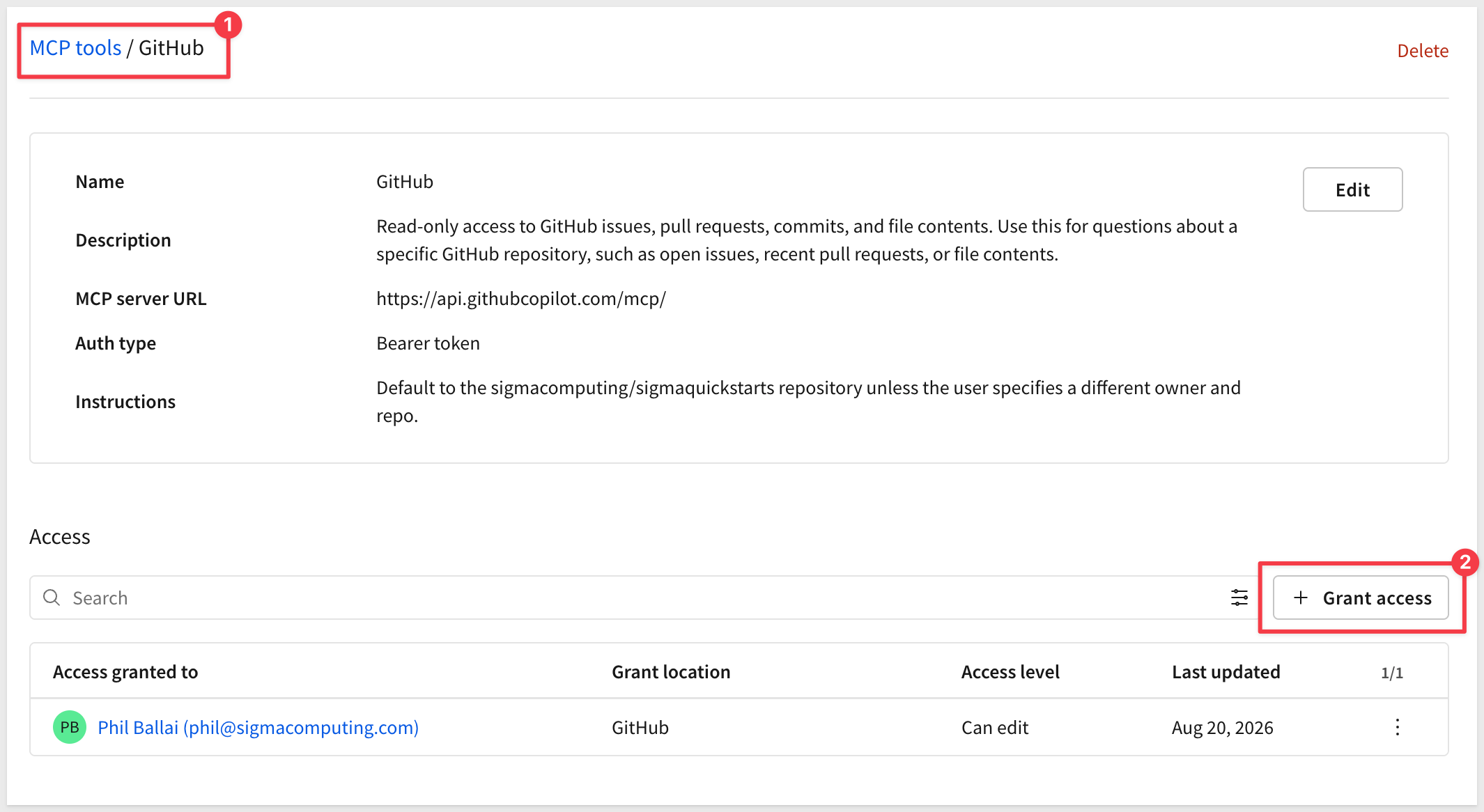The height and width of the screenshot is (812, 1484).
Task: Open the three-dot menu for Phil Ballai
Action: click(x=1397, y=727)
